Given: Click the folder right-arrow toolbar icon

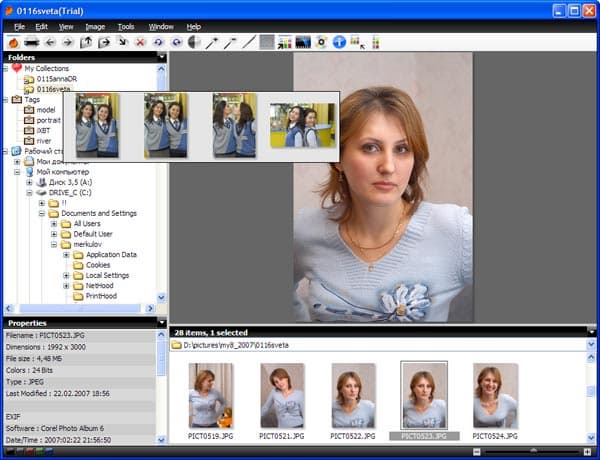Looking at the screenshot, I should pyautogui.click(x=104, y=42).
